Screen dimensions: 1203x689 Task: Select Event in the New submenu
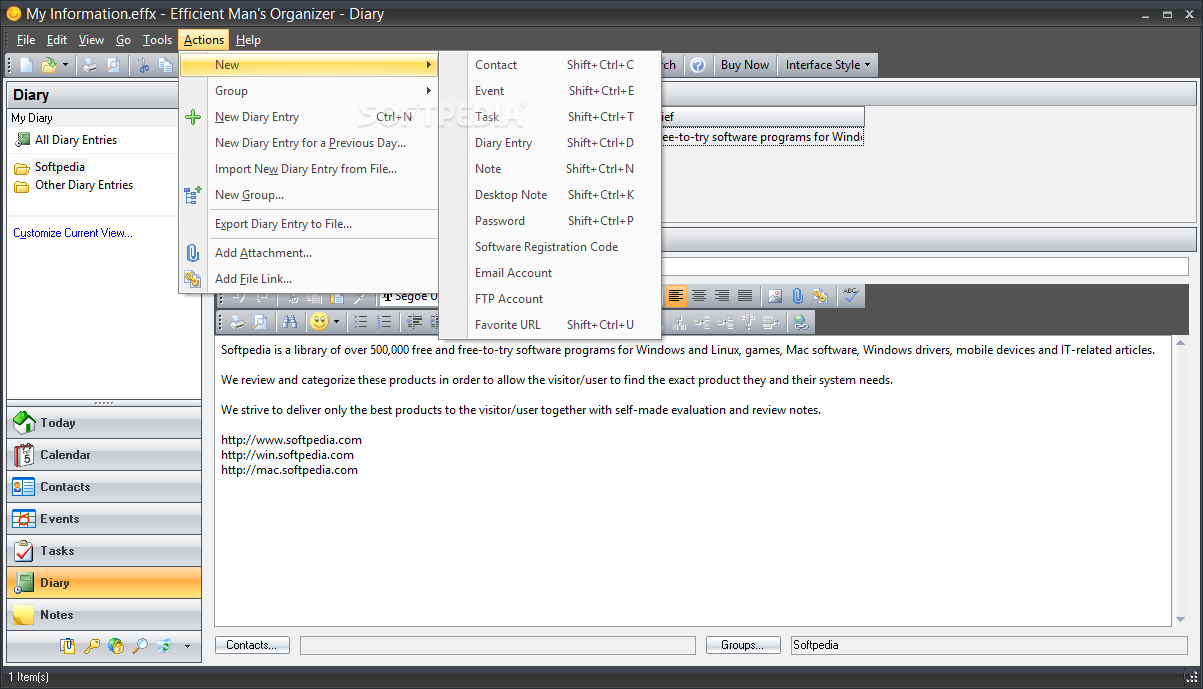tap(550, 91)
